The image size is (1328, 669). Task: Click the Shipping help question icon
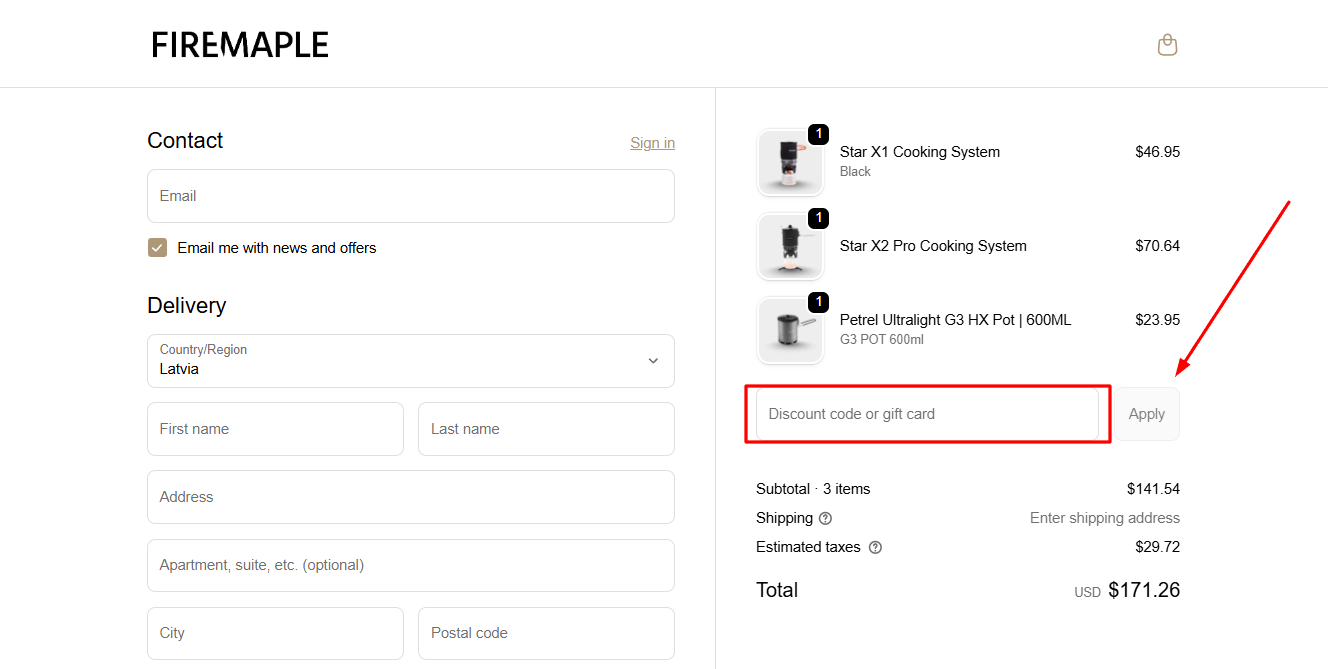click(x=825, y=518)
